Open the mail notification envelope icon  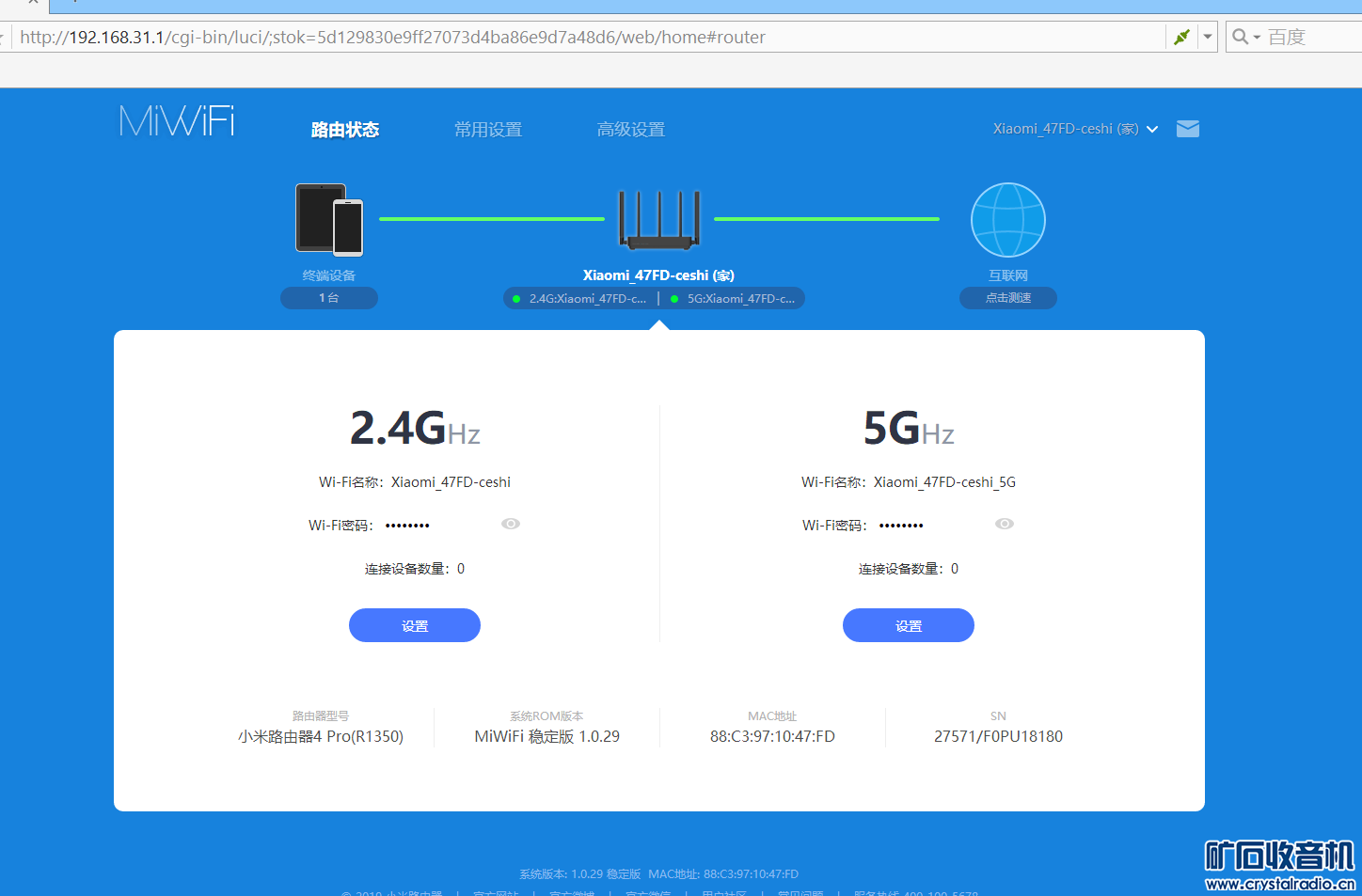pyautogui.click(x=1188, y=129)
